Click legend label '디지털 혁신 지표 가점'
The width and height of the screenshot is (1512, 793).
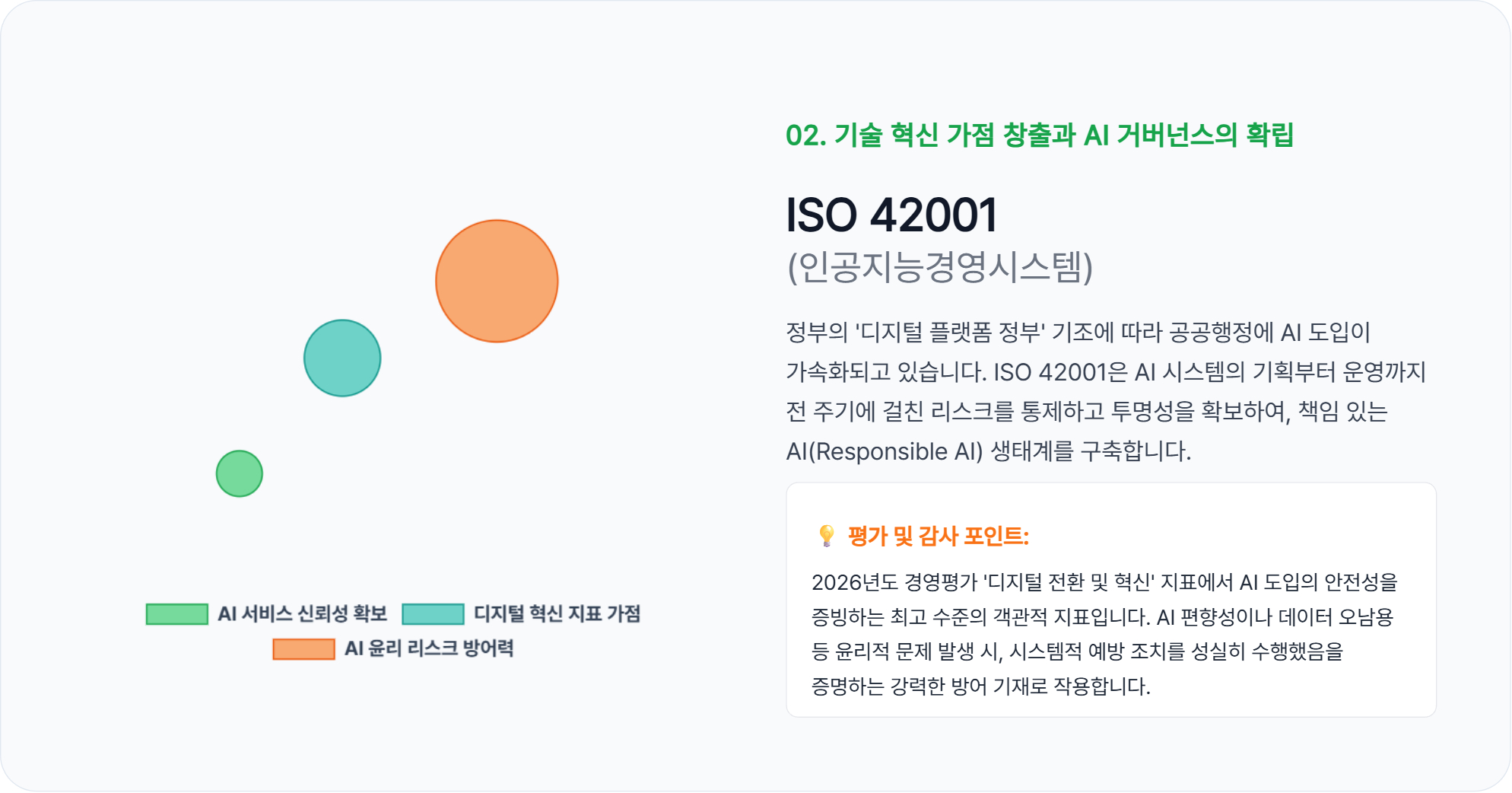[x=557, y=614]
